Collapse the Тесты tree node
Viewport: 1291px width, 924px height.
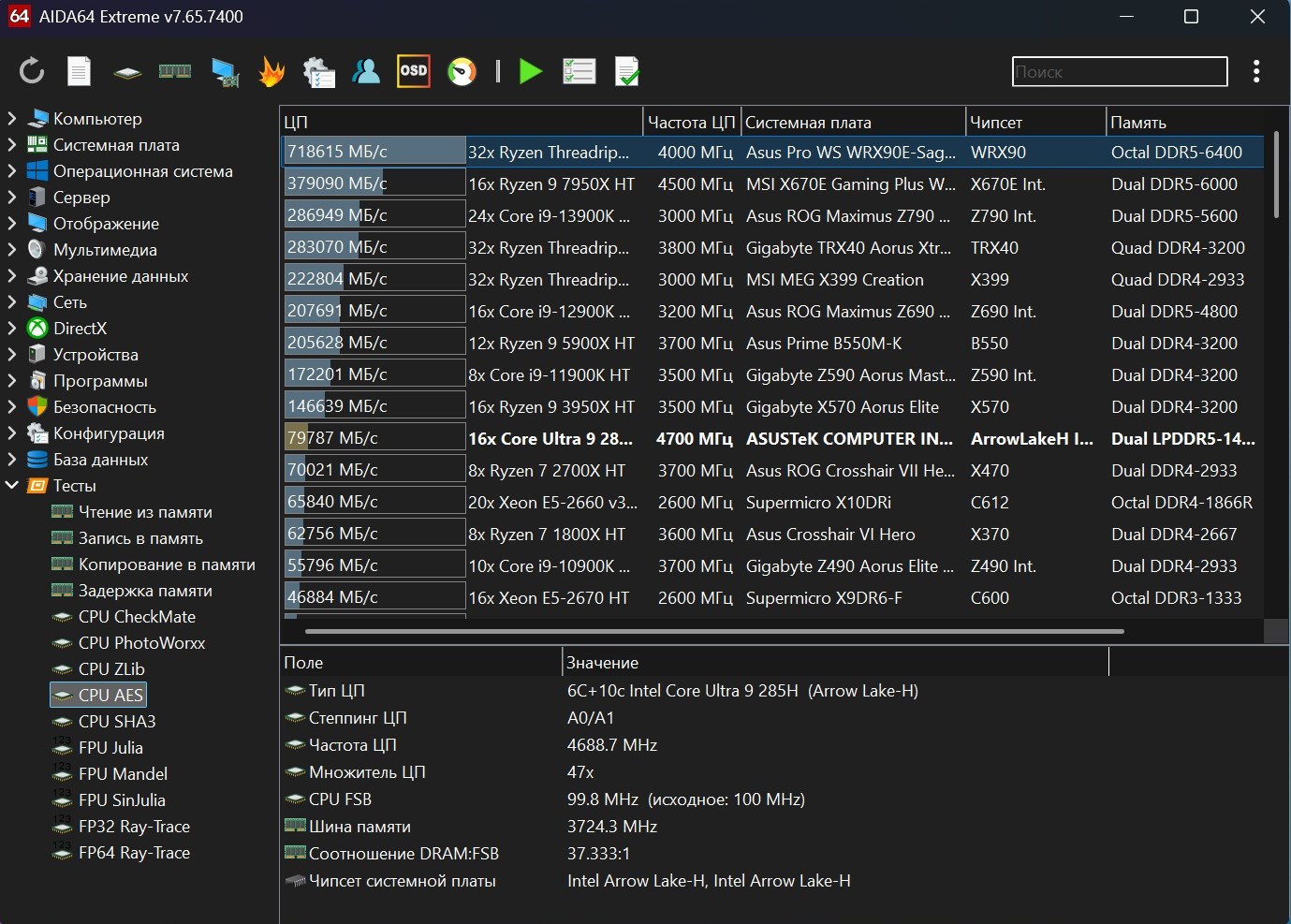pyautogui.click(x=12, y=486)
